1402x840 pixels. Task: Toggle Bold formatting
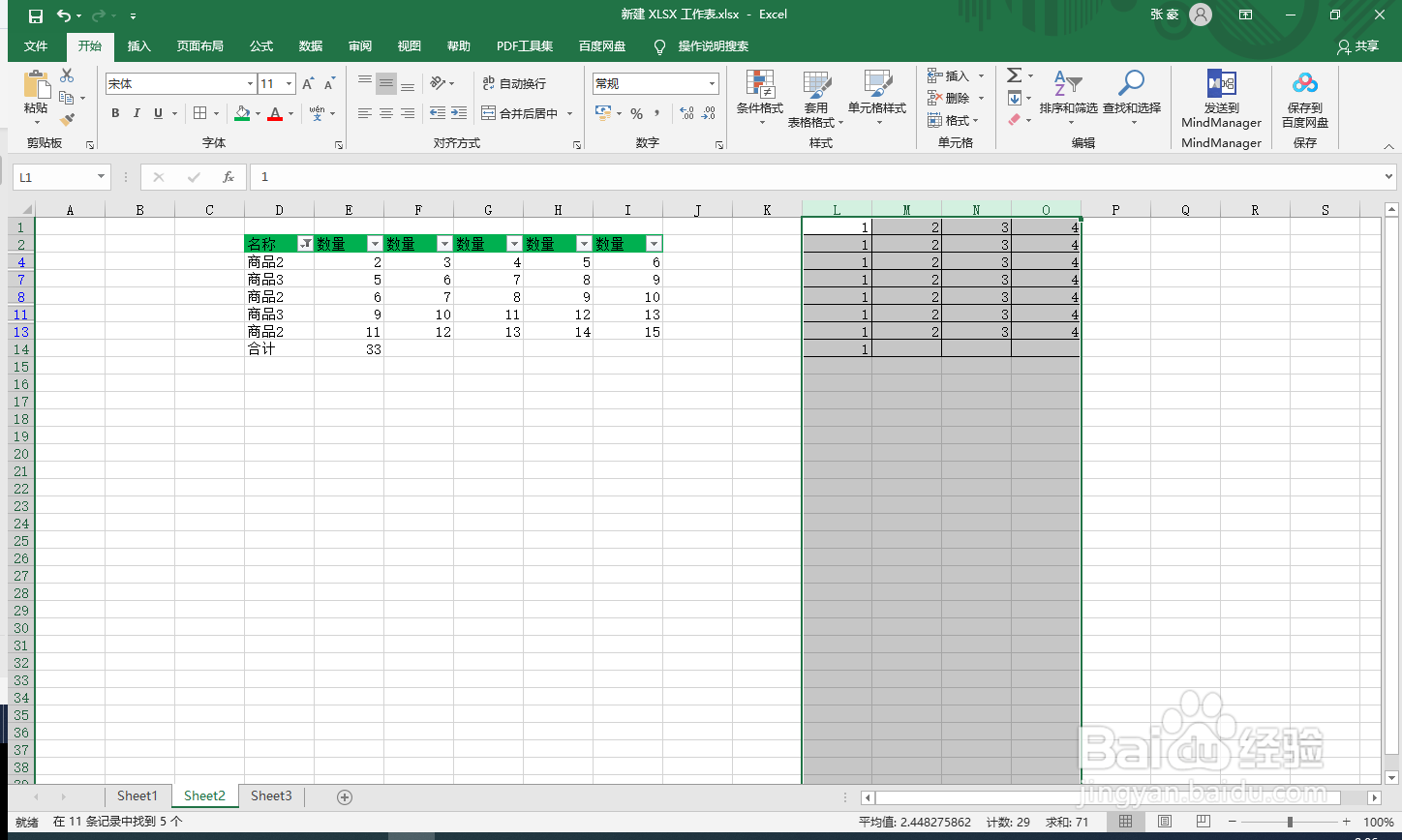point(115,113)
